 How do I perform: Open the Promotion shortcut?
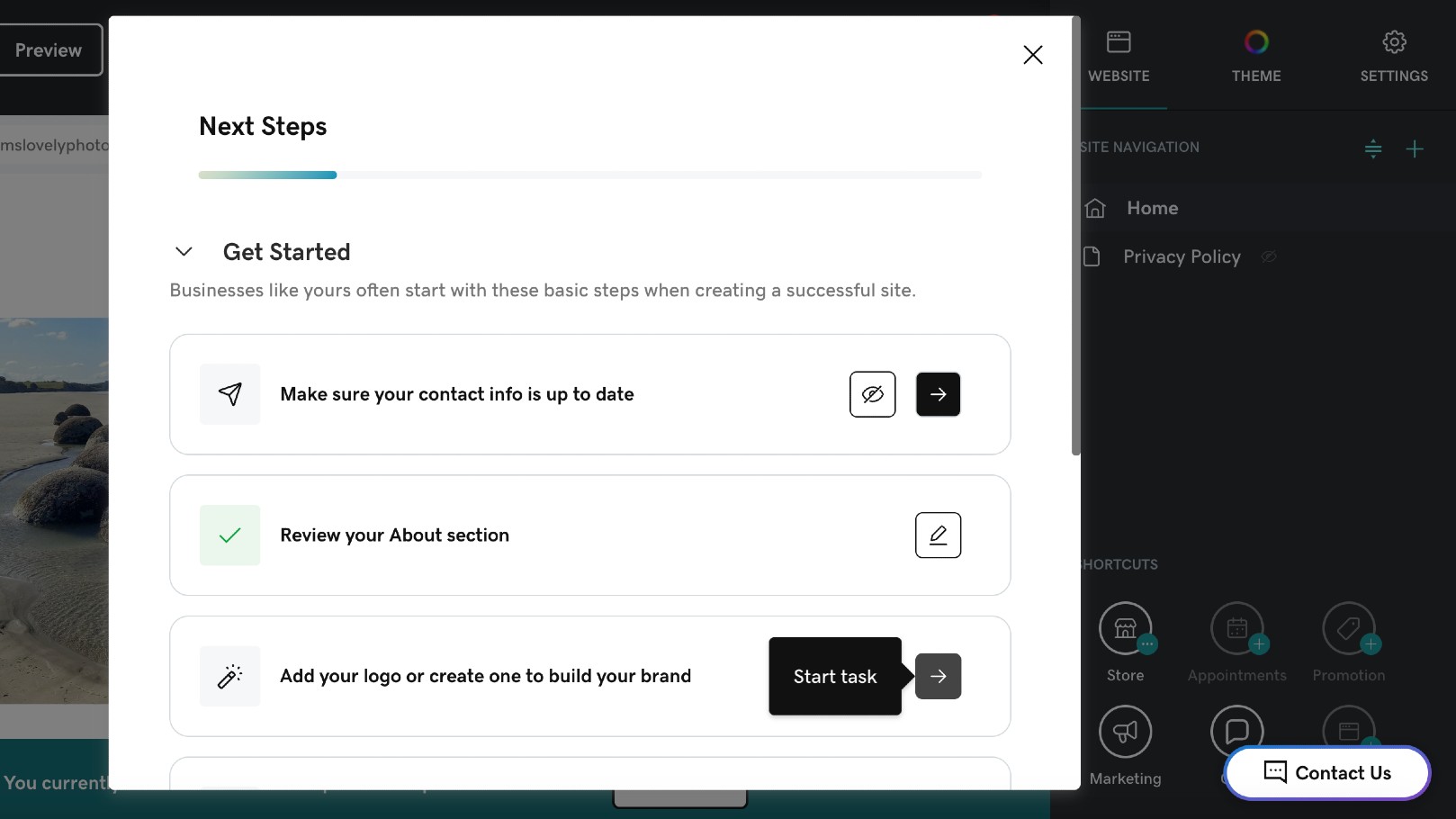pos(1349,643)
